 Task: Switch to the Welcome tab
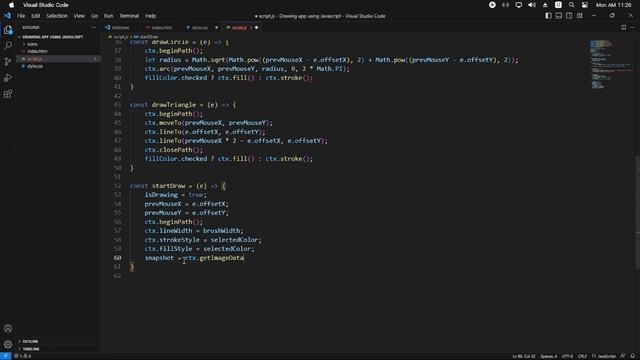tap(118, 28)
